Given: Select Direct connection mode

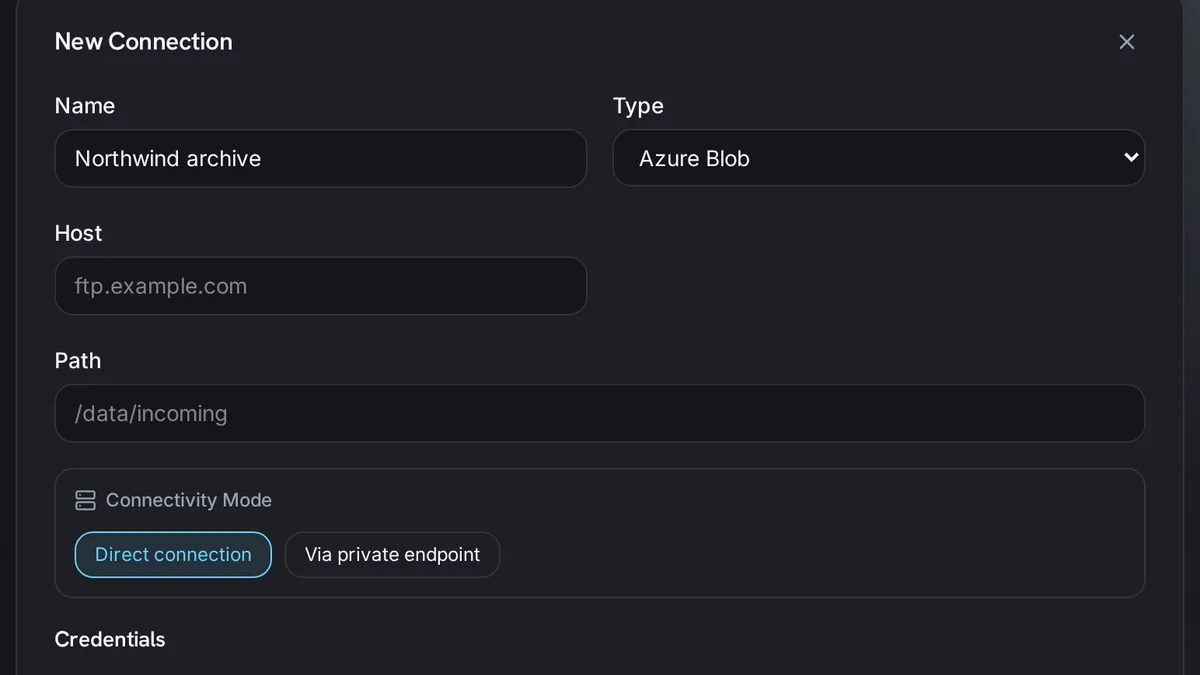Looking at the screenshot, I should tap(173, 555).
